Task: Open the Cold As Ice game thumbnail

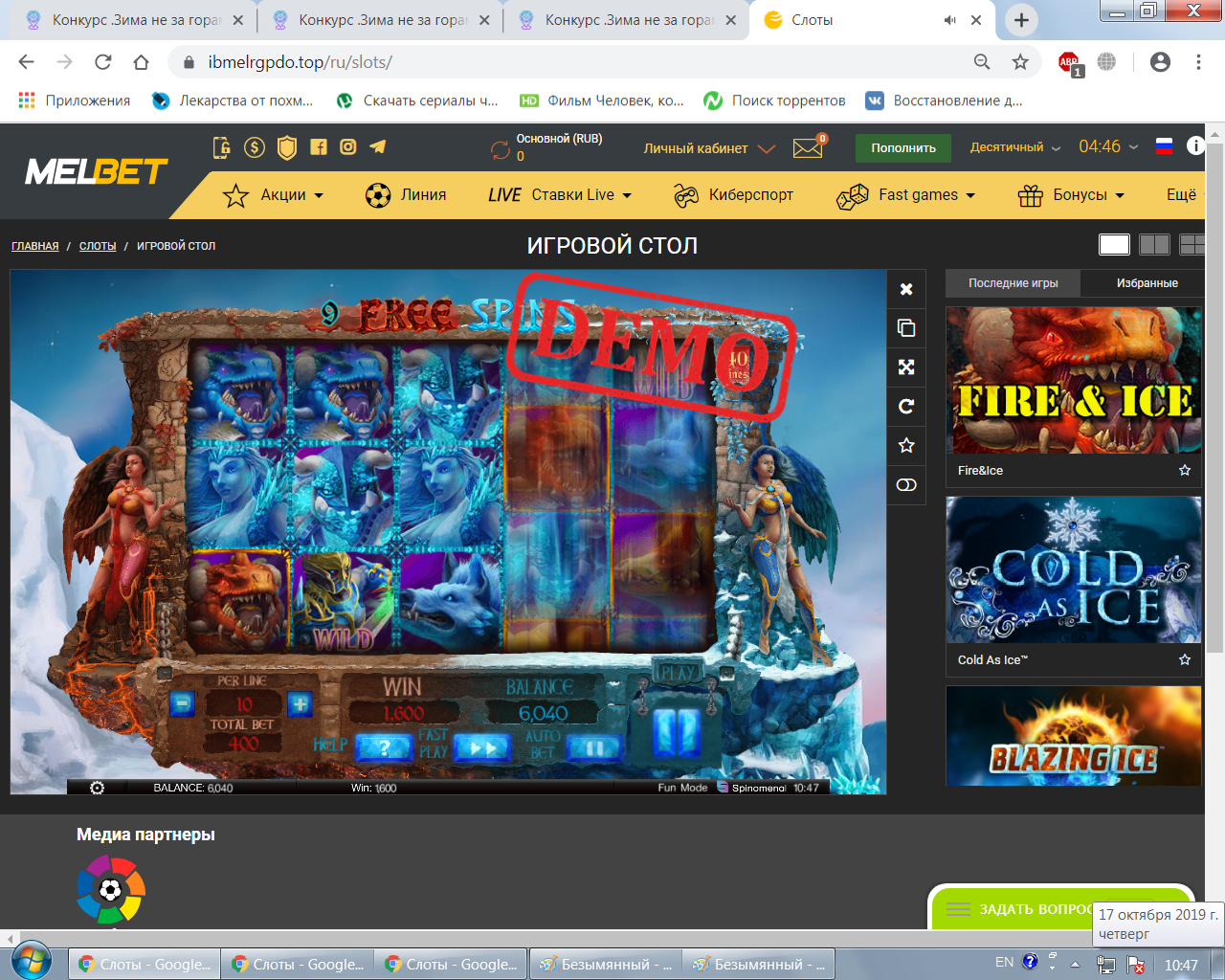Action: 1074,569
